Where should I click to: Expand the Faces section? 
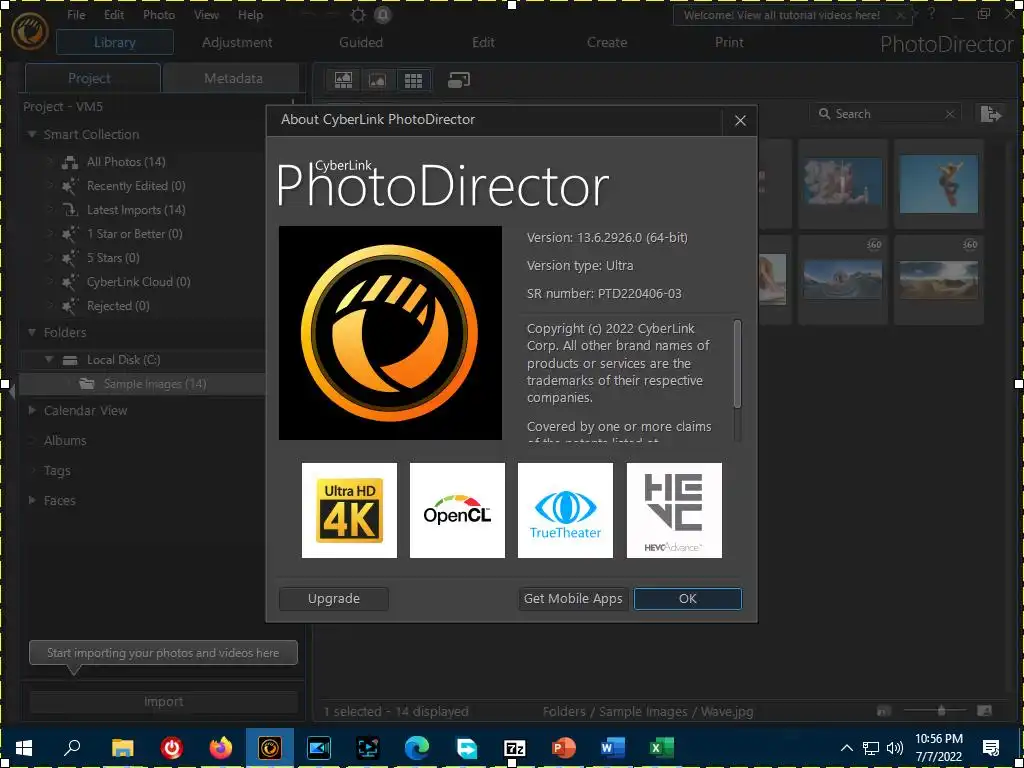pos(31,501)
